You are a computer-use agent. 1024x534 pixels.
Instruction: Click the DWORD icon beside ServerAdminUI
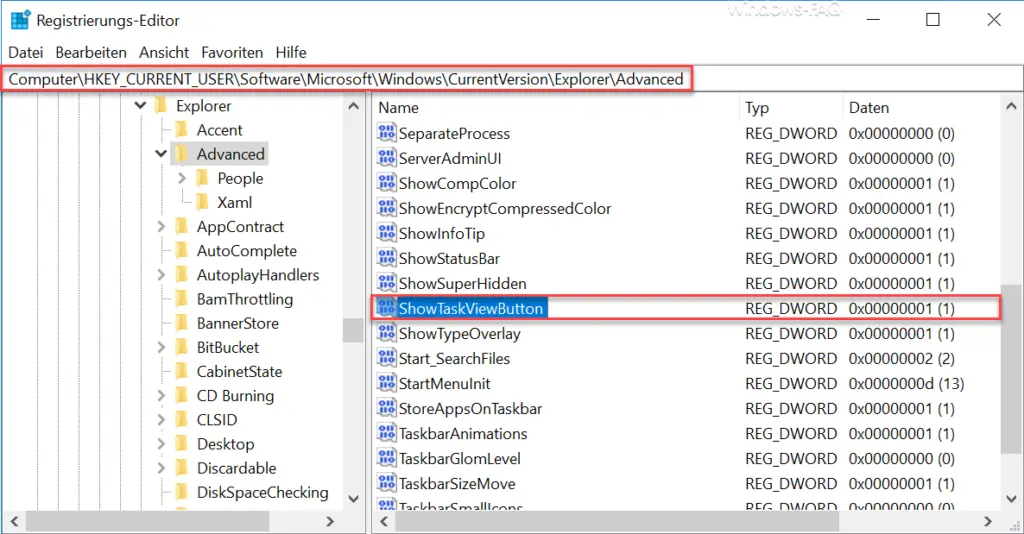[386, 157]
